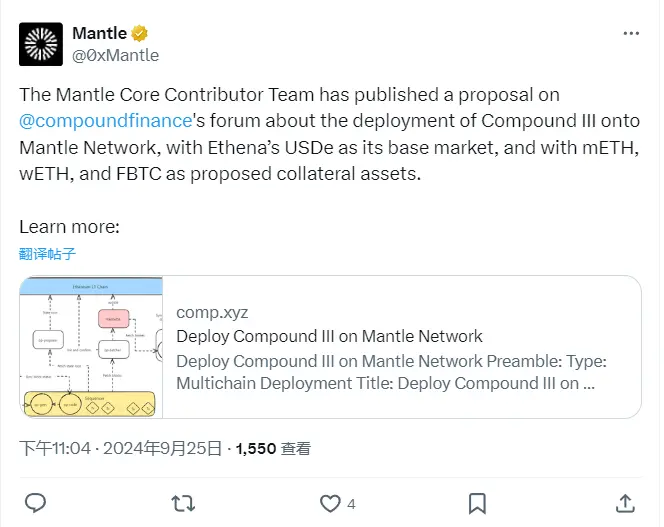664x527 pixels.
Task: Open the "Deploy Compound III on Mantle Network" card title
Action: pos(329,336)
